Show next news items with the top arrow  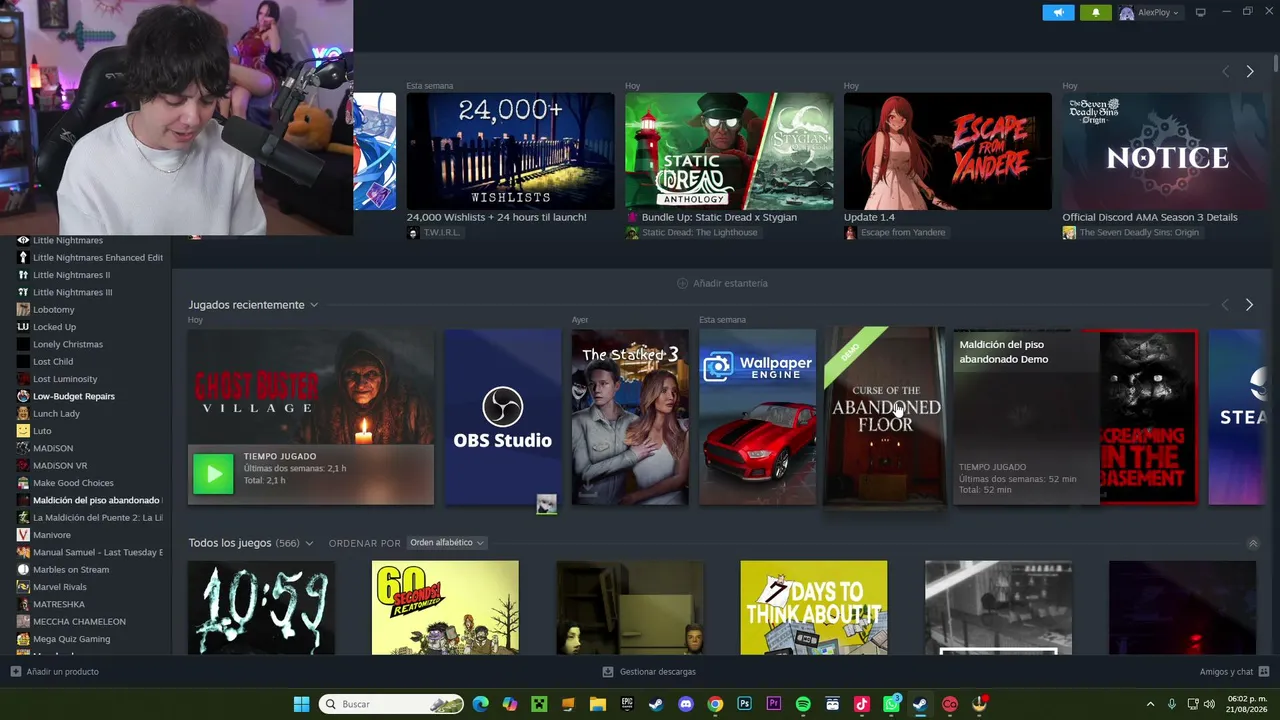click(1249, 72)
